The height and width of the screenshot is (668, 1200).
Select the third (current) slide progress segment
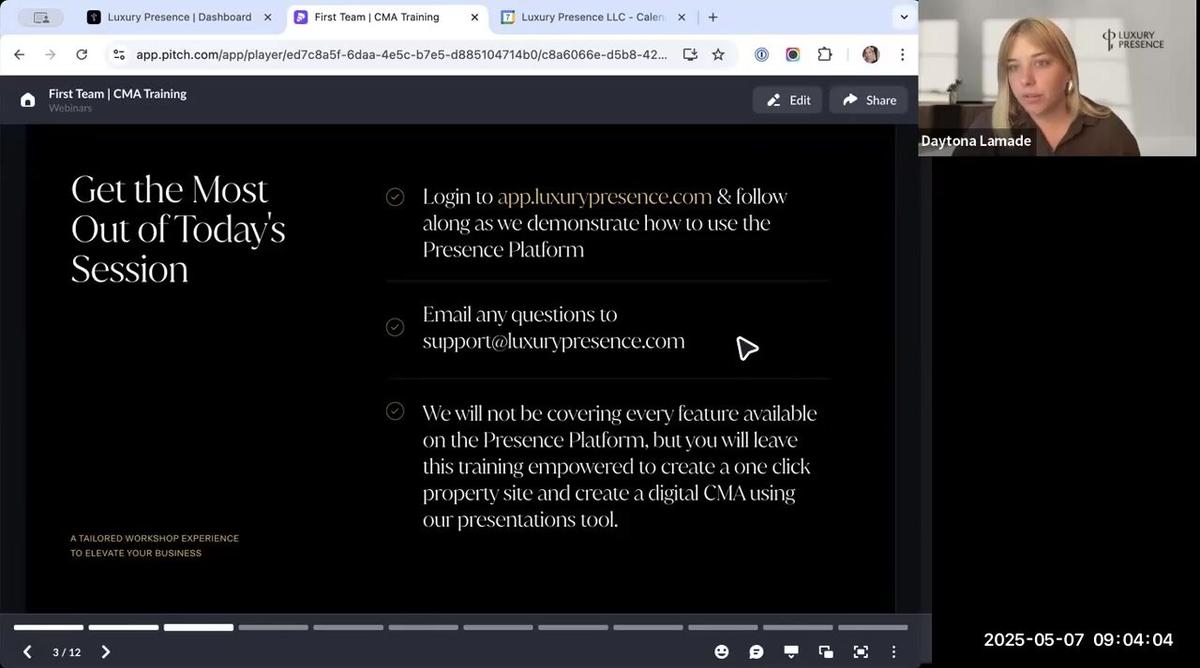coord(199,628)
